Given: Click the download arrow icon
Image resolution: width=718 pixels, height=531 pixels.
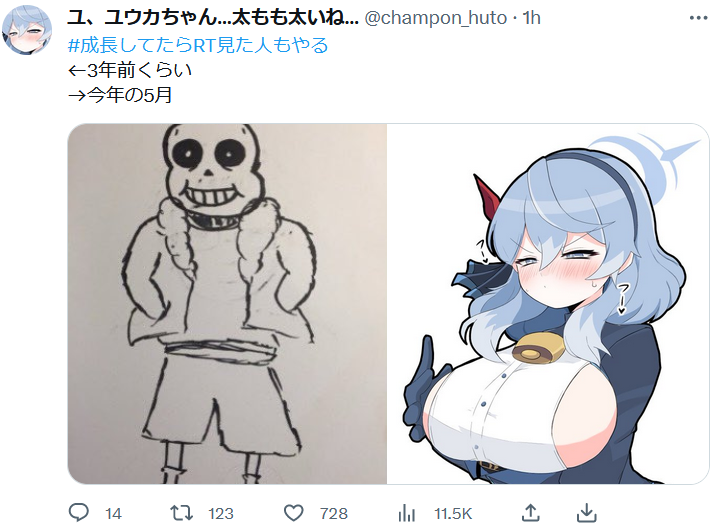Looking at the screenshot, I should pyautogui.click(x=586, y=513).
